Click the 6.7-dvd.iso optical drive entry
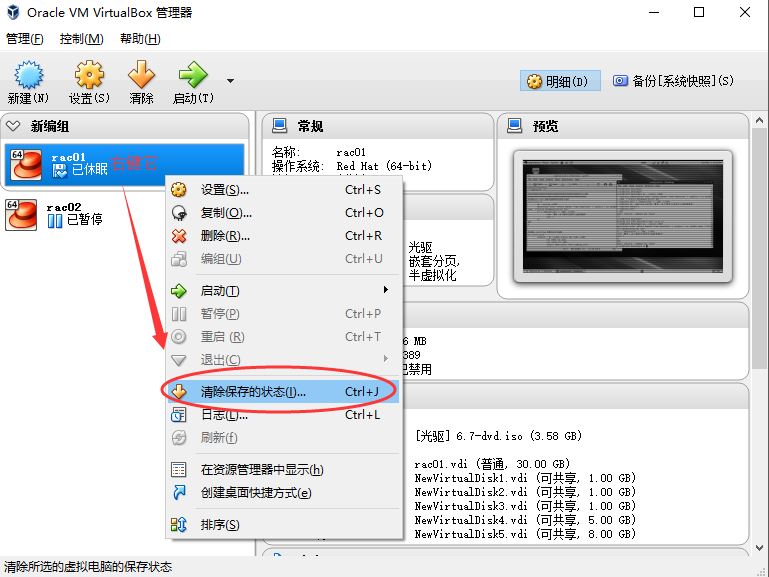This screenshot has width=769, height=577. [498, 436]
